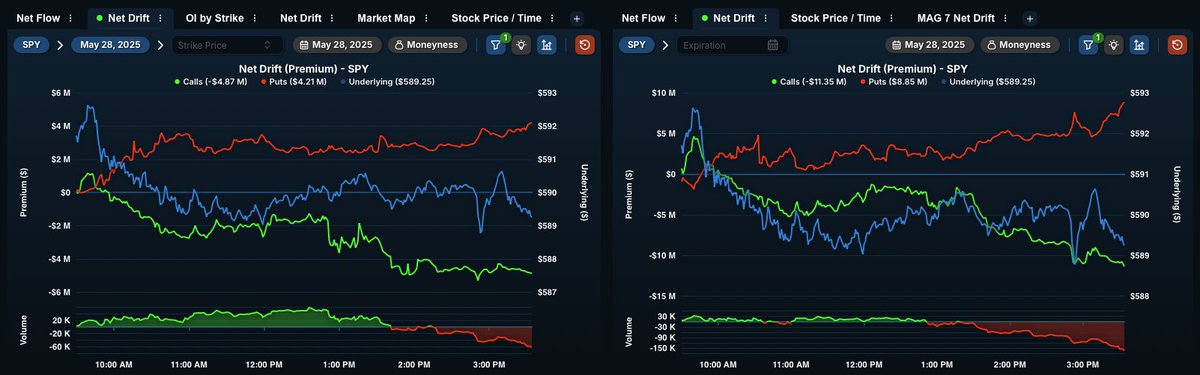Open Moneyness selector in right panel
Viewport: 1200px width, 375px height.
1020,45
